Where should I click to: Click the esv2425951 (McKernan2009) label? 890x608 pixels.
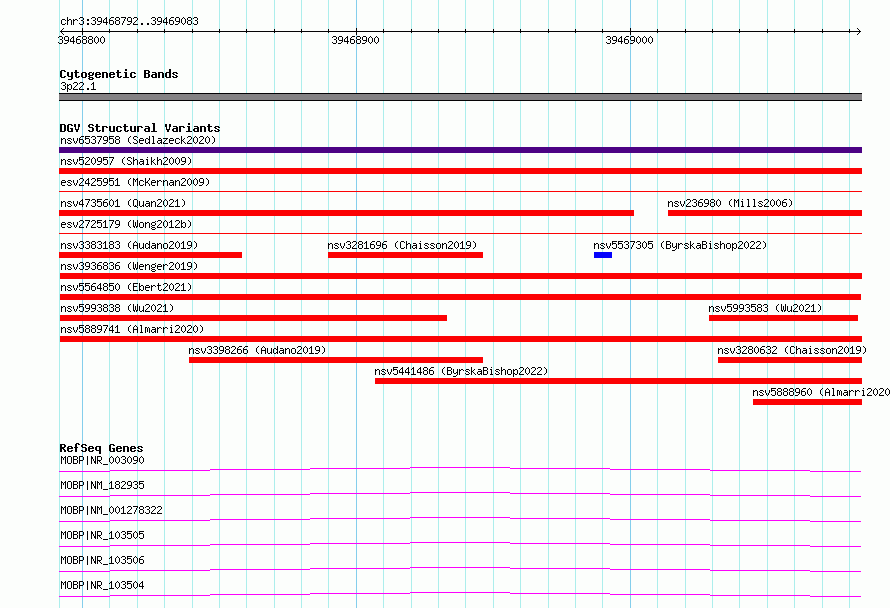(135, 182)
